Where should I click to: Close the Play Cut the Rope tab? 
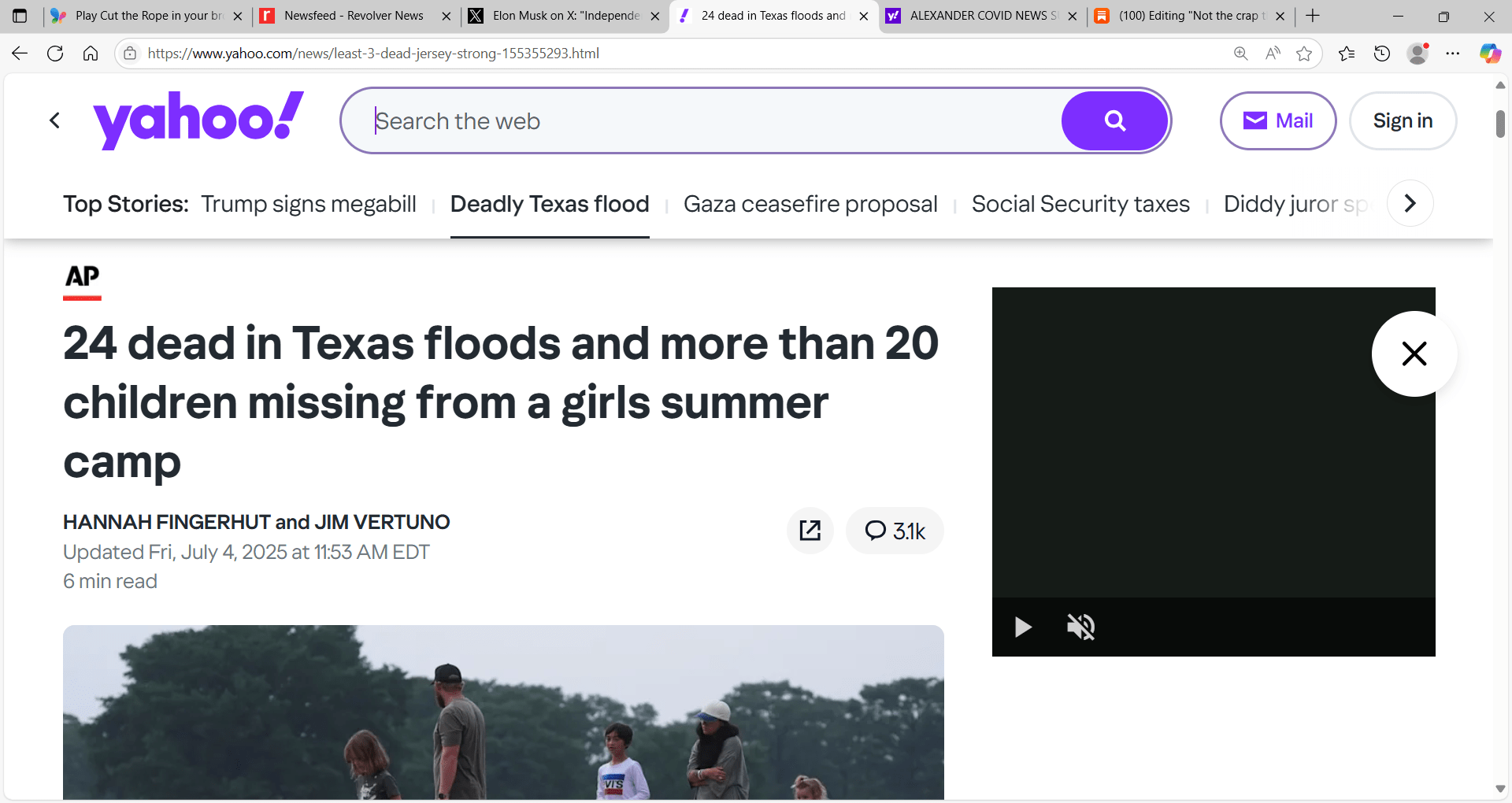[238, 16]
